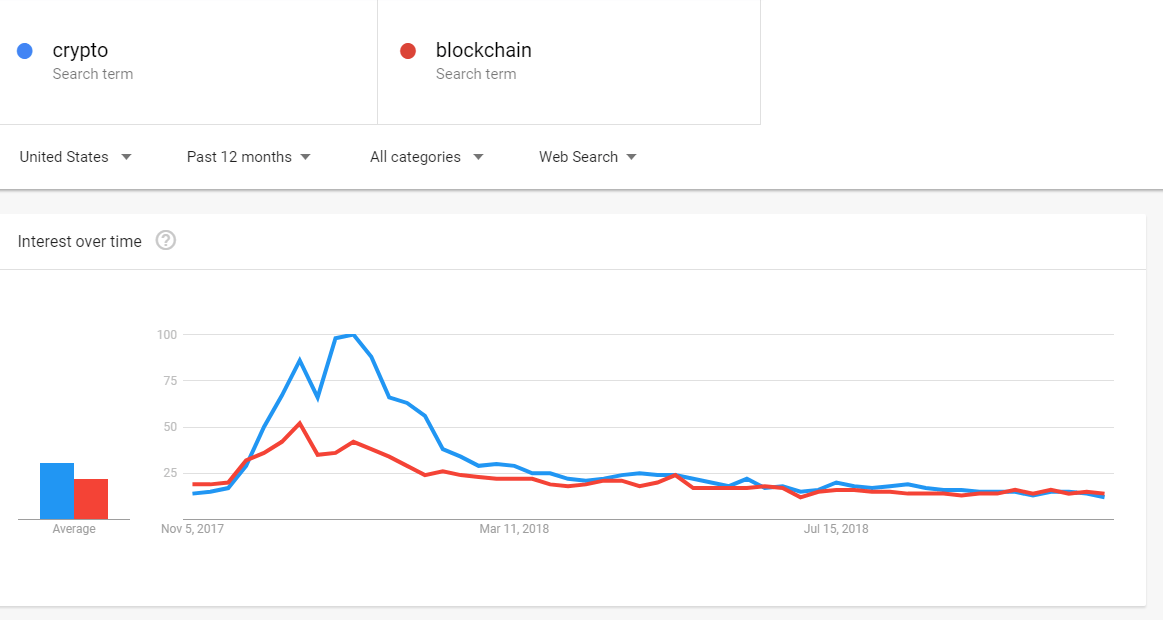
Task: Click the blockchain line's highest peak
Action: 300,423
